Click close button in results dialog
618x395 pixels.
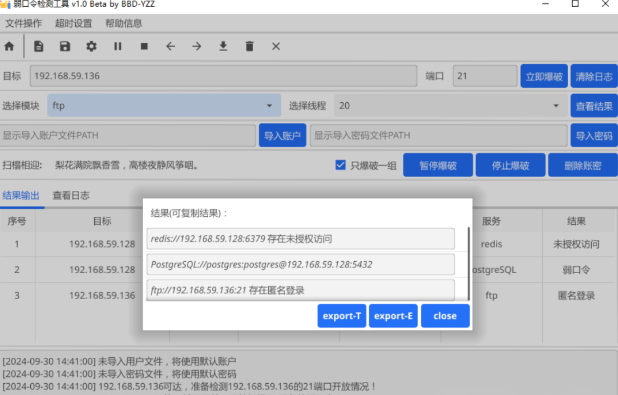pyautogui.click(x=445, y=316)
